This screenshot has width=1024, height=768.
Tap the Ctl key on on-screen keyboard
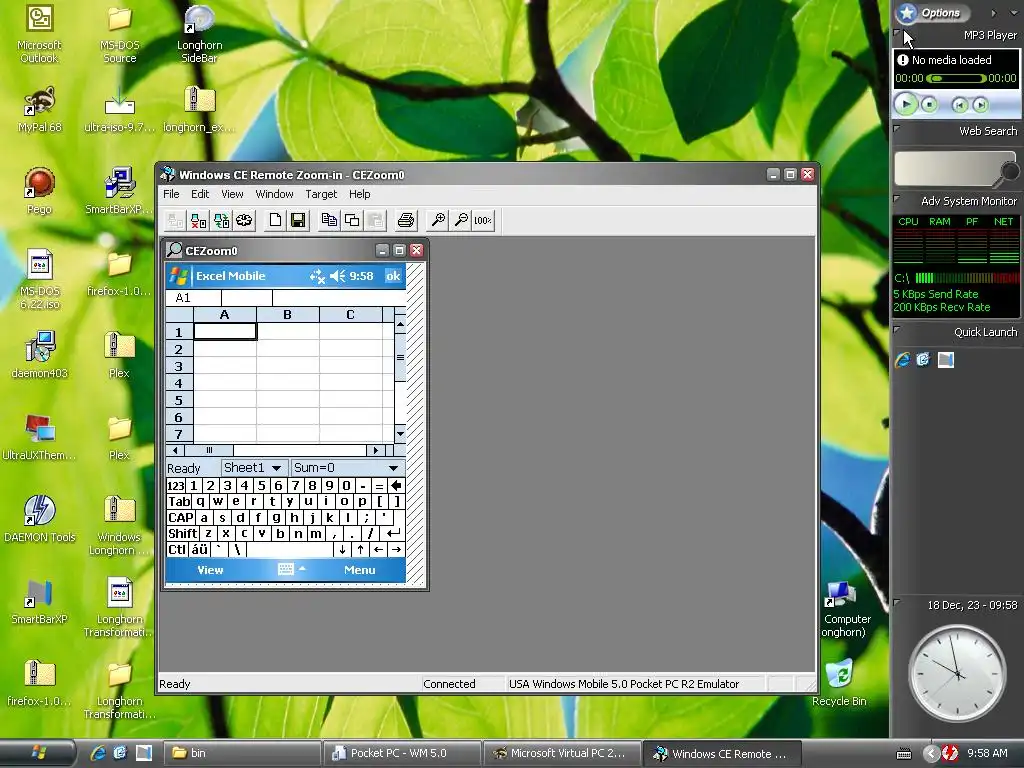pos(177,549)
